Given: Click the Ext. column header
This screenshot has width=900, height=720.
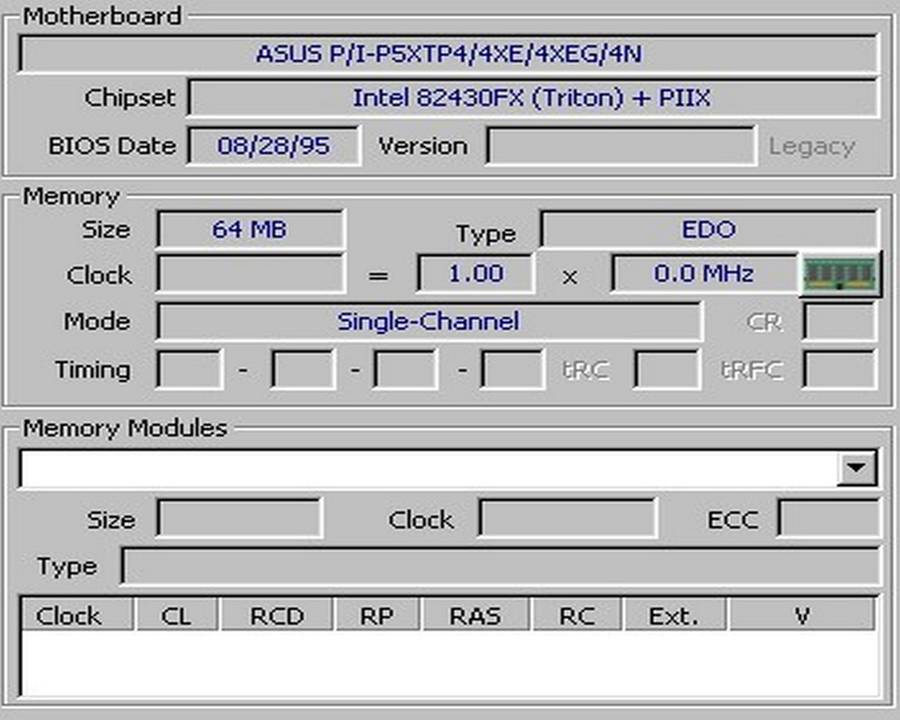Looking at the screenshot, I should coord(675,616).
